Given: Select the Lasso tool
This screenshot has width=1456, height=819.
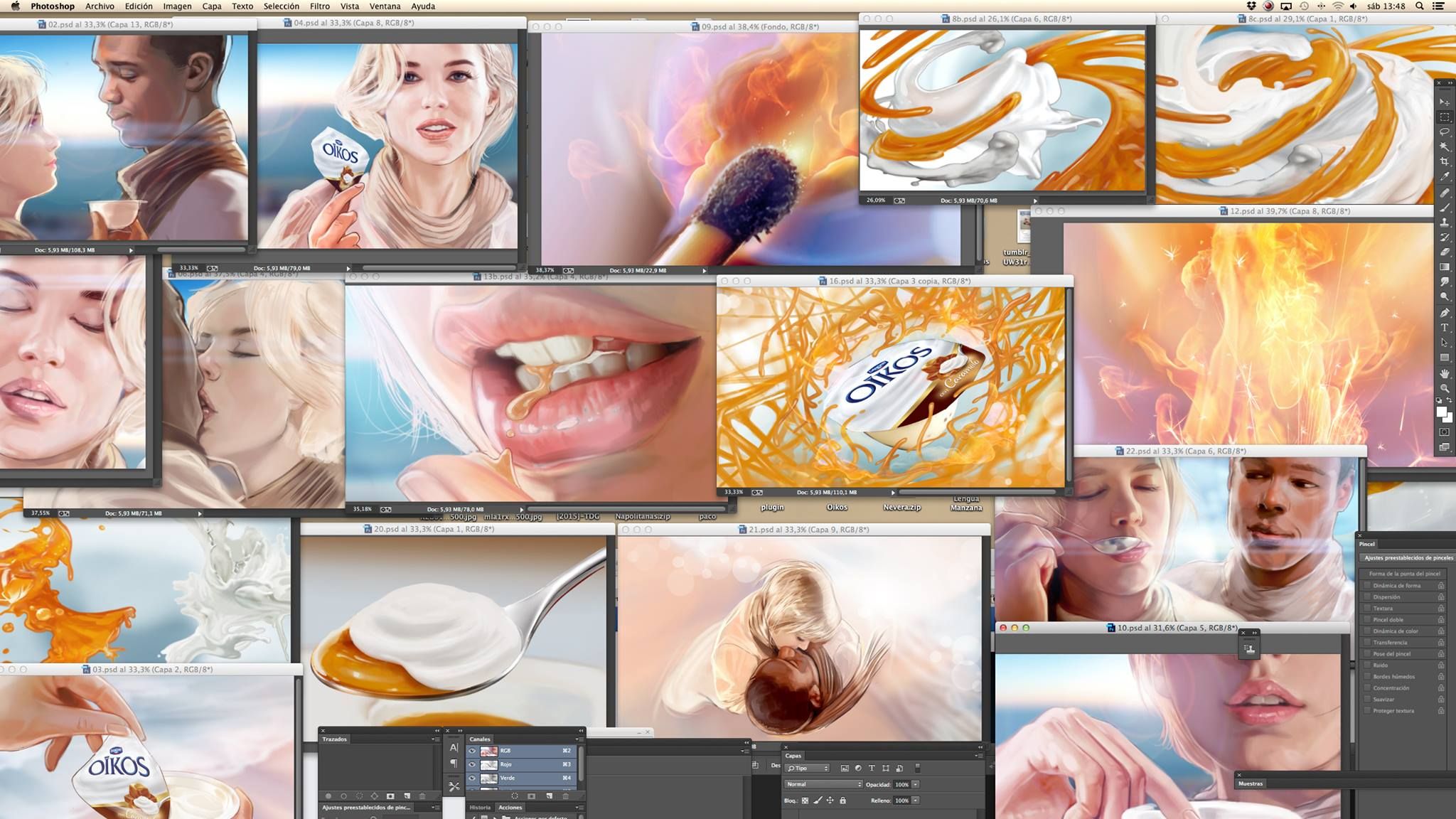Looking at the screenshot, I should pyautogui.click(x=1445, y=132).
